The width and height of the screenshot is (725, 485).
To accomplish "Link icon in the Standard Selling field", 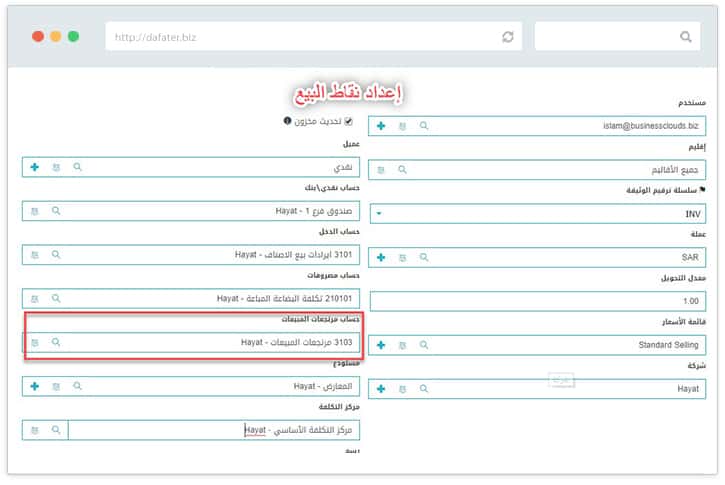I will [402, 345].
